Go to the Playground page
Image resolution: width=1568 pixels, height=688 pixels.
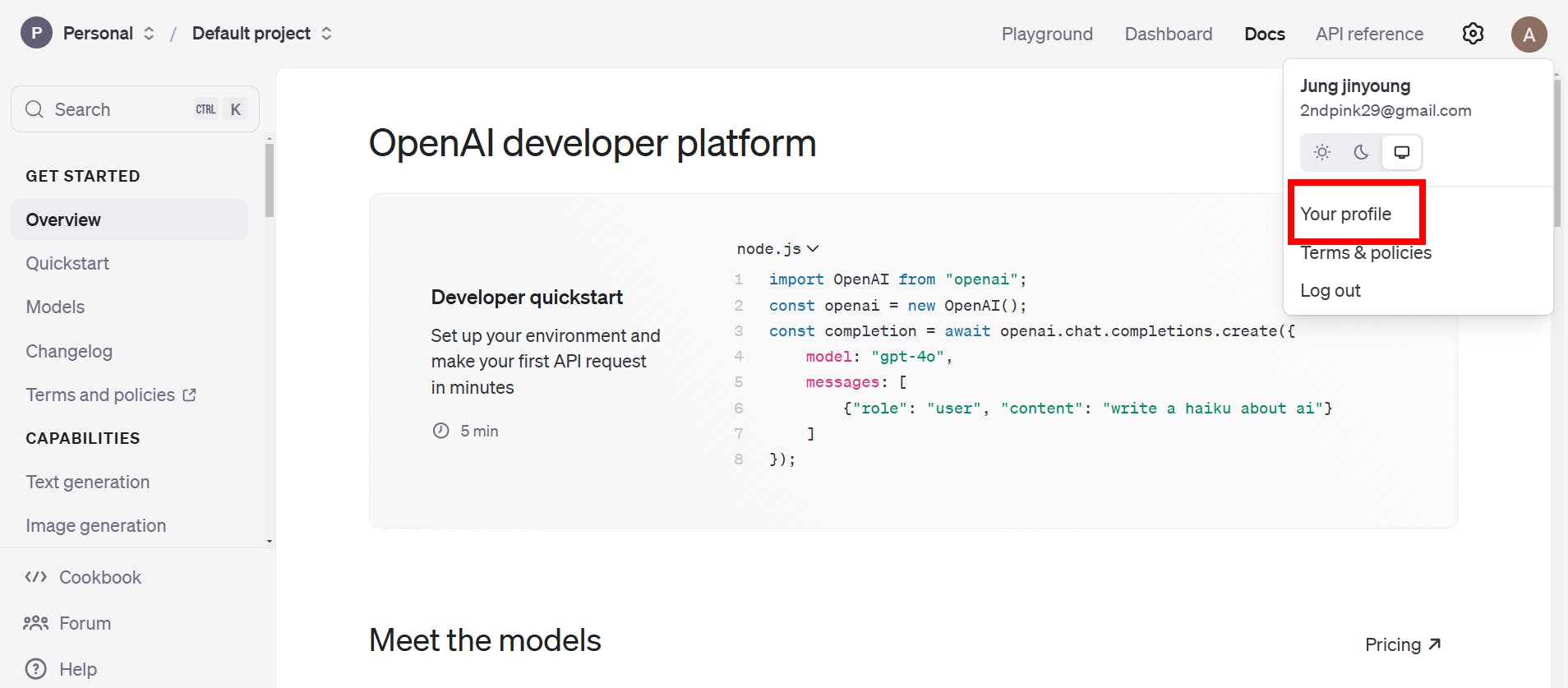tap(1047, 35)
